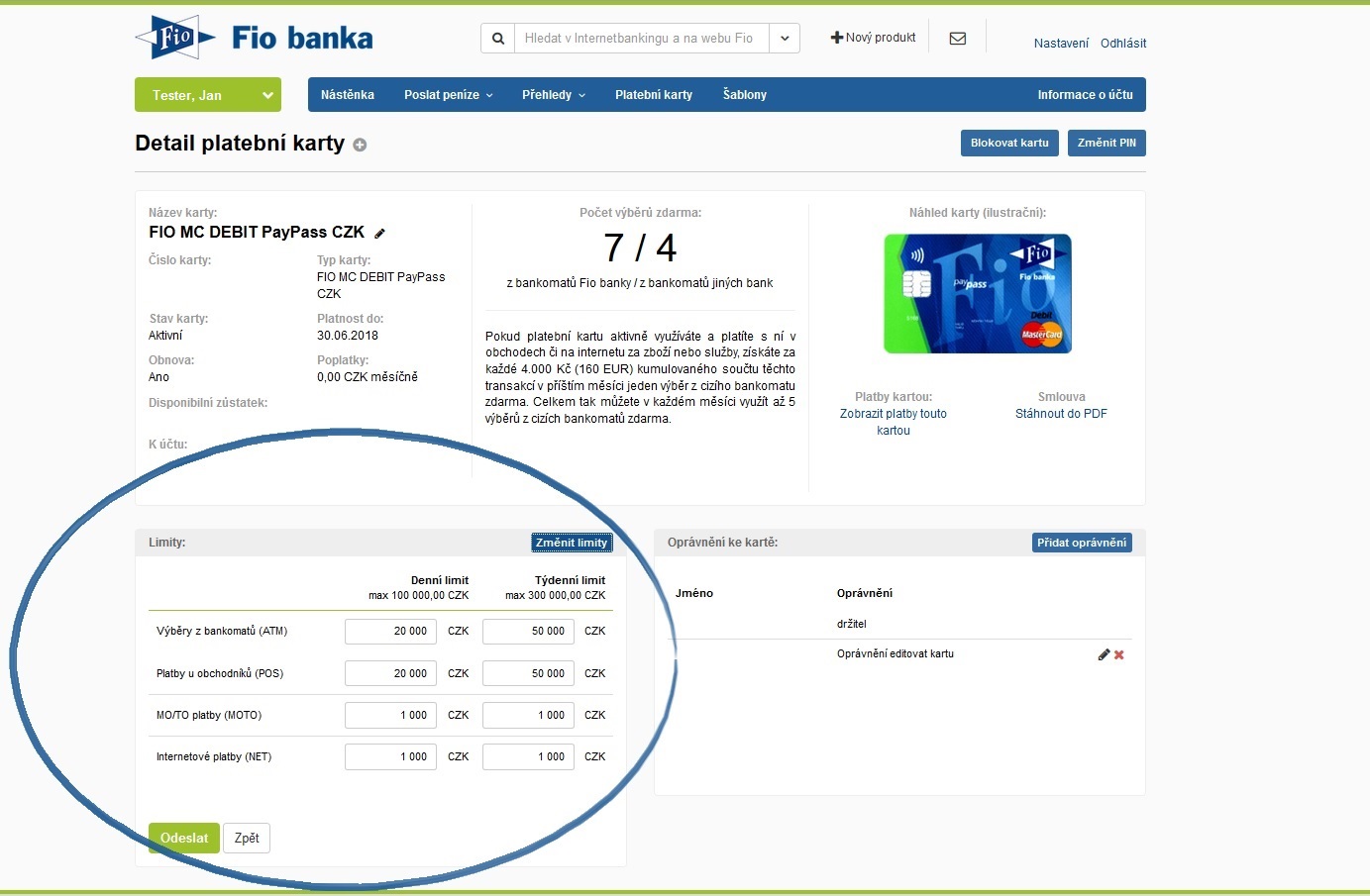This screenshot has width=1370, height=896.
Task: Expand the Tester, Jan user dropdown
Action: pos(208,95)
